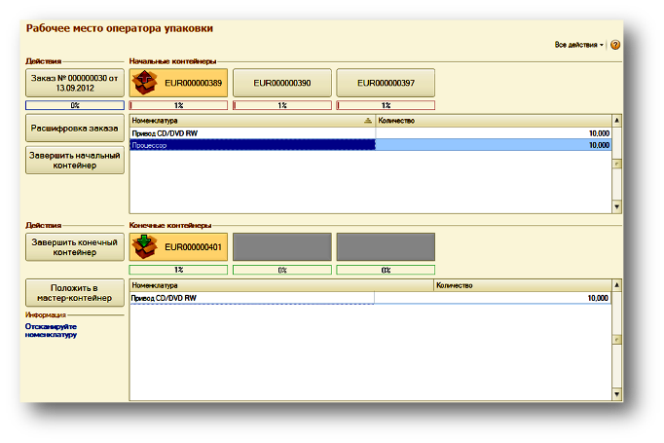Viewport: 664px width, 443px height.
Task: Click the order 0% progress bar
Action: (x=75, y=105)
